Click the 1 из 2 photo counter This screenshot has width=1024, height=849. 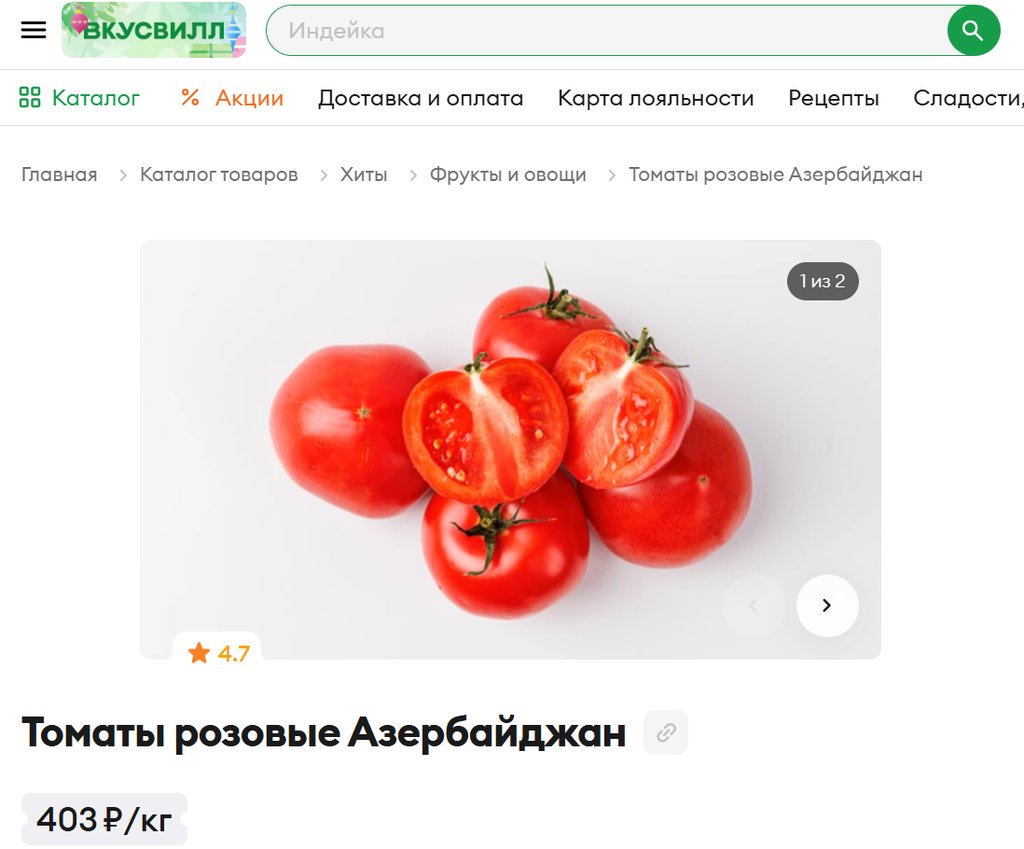point(822,281)
